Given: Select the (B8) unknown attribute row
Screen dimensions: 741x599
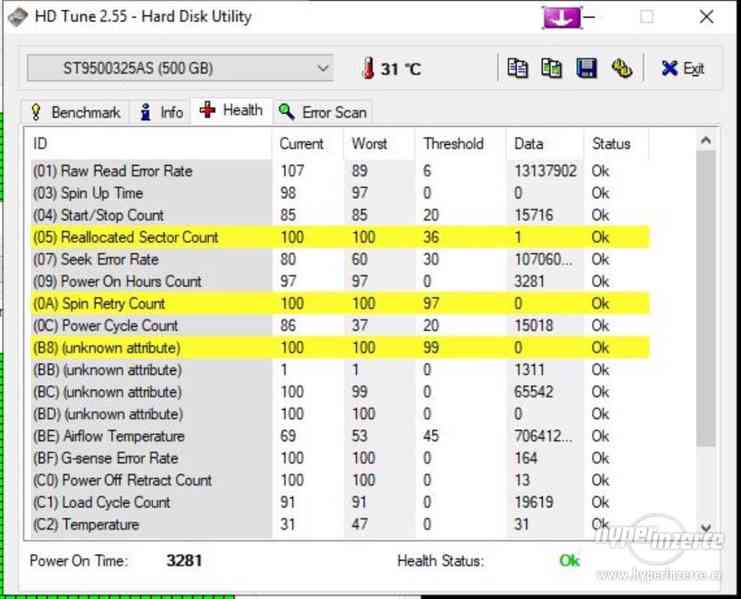Looking at the screenshot, I should coord(340,348).
